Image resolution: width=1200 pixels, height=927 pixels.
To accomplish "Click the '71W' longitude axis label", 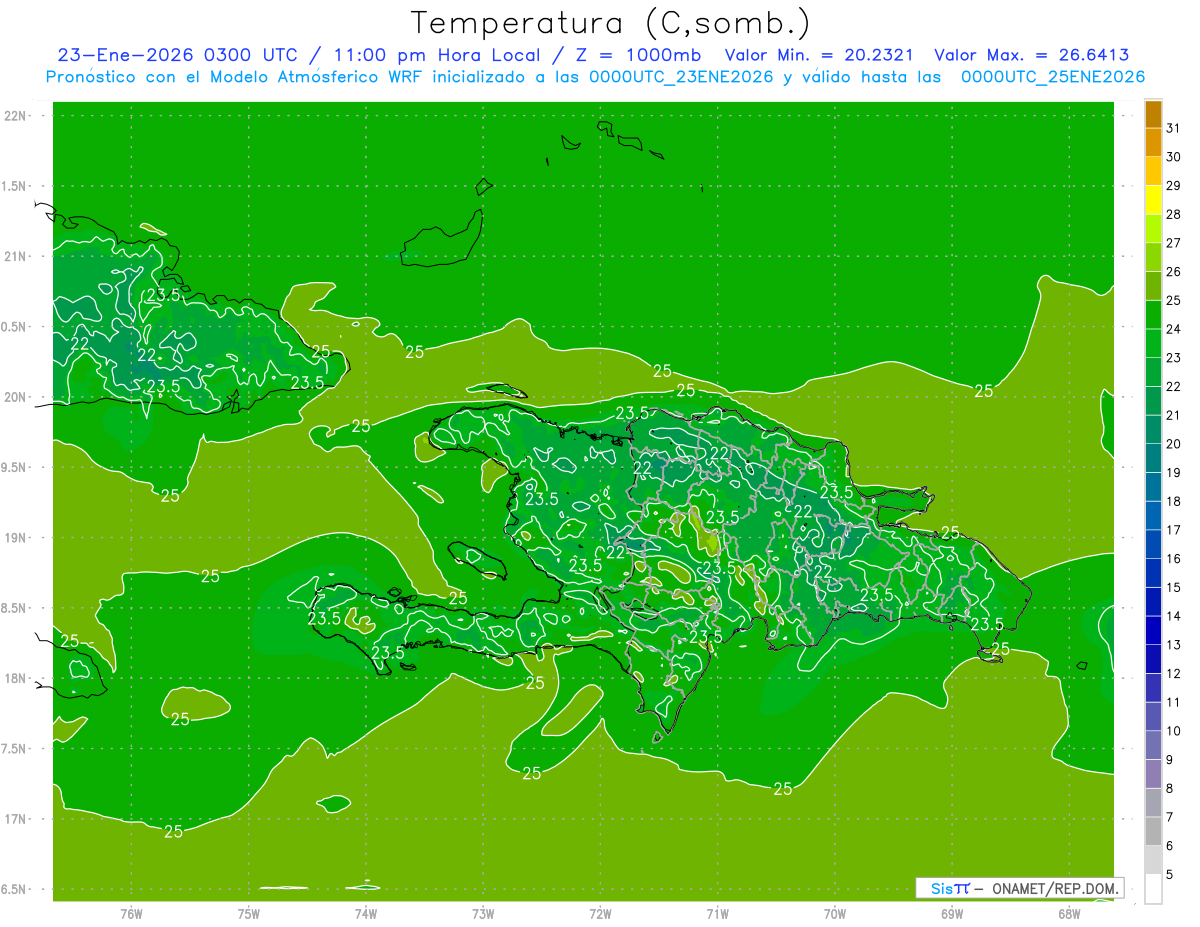I will (x=717, y=913).
